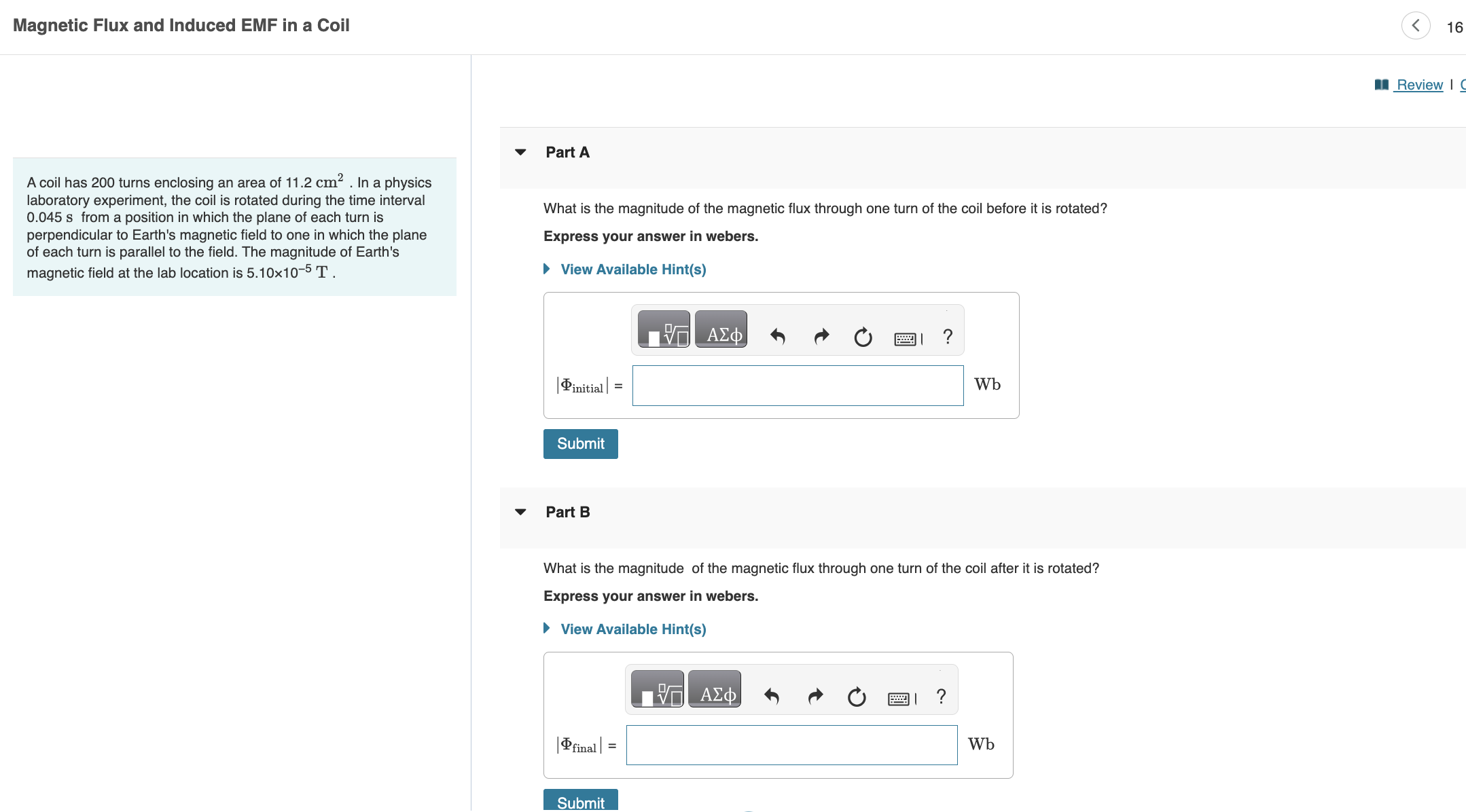
Task: Undo last entry in Part A toolbar
Action: click(778, 336)
